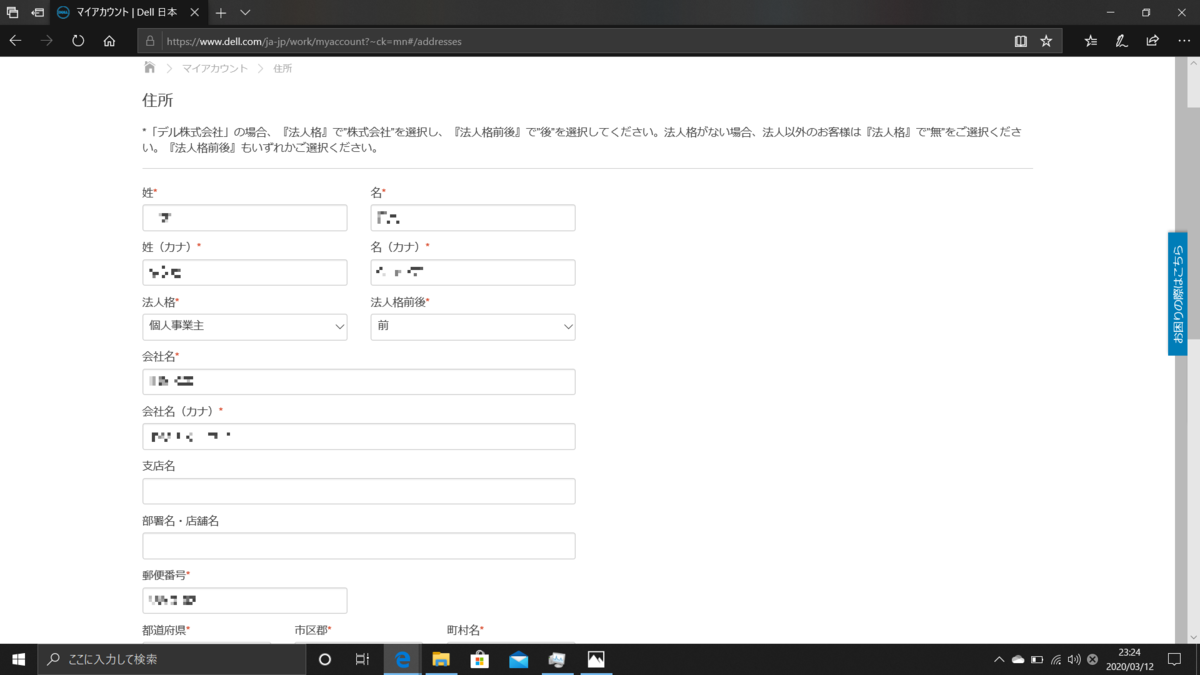Set these tabs aside

13,13
